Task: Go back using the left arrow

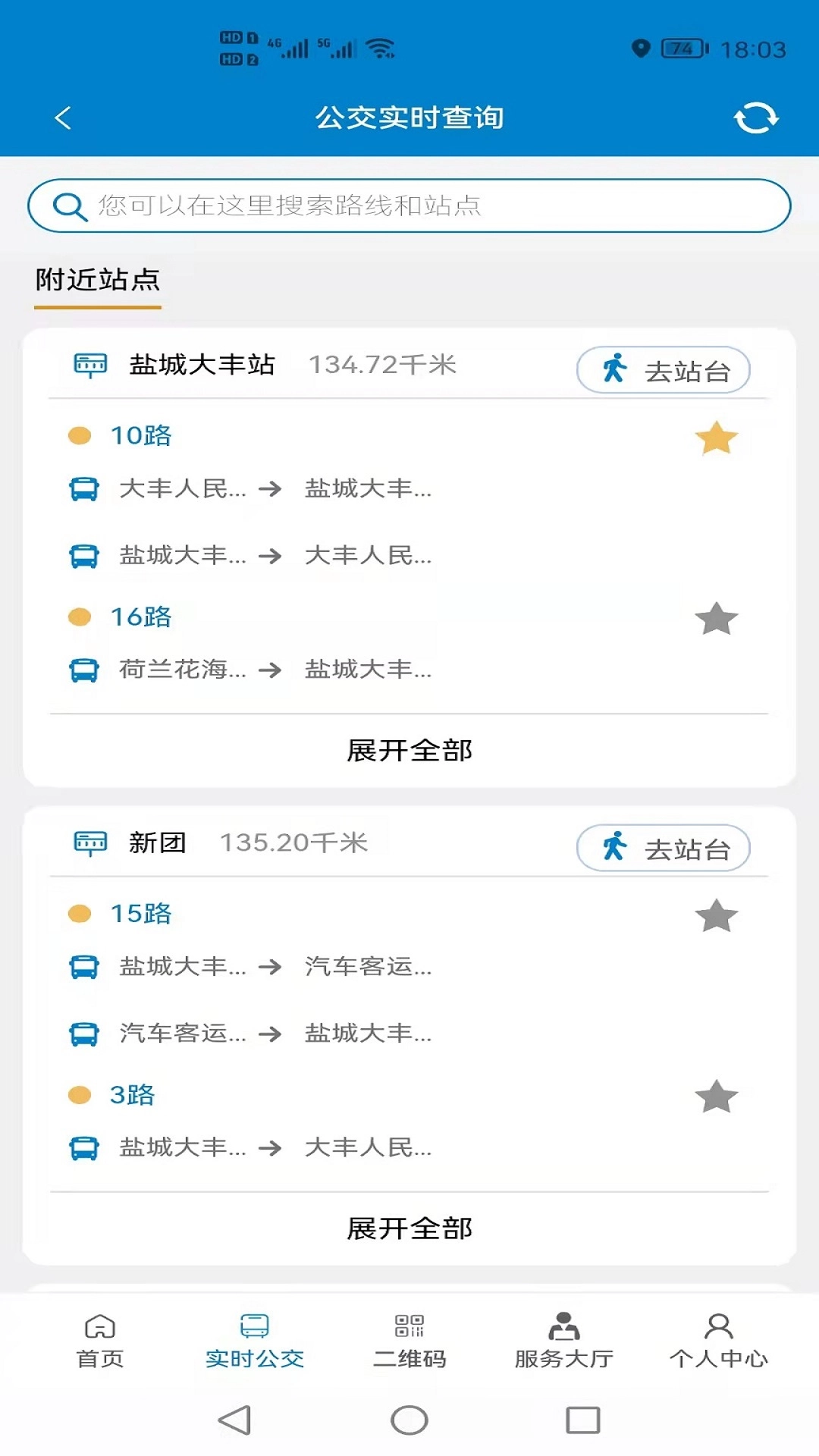Action: [63, 118]
